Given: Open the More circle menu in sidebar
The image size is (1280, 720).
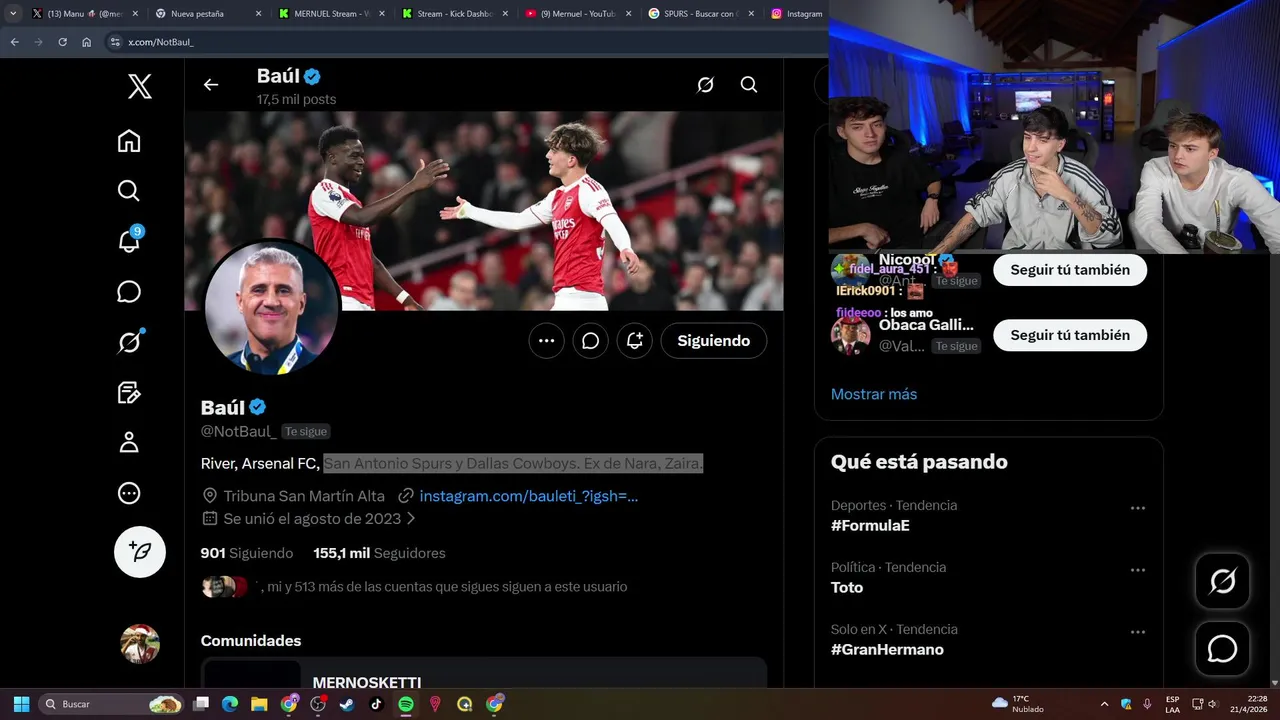Looking at the screenshot, I should click(129, 493).
